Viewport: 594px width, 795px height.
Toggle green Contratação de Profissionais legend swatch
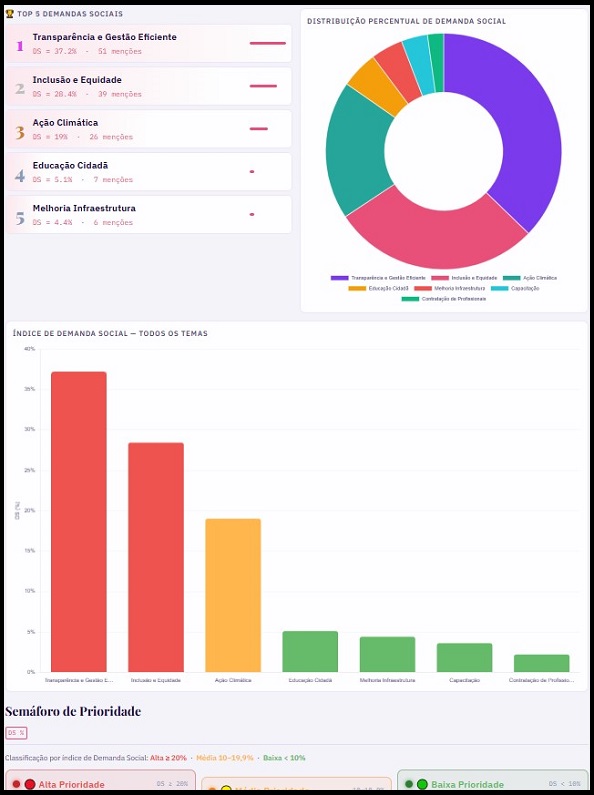point(410,299)
